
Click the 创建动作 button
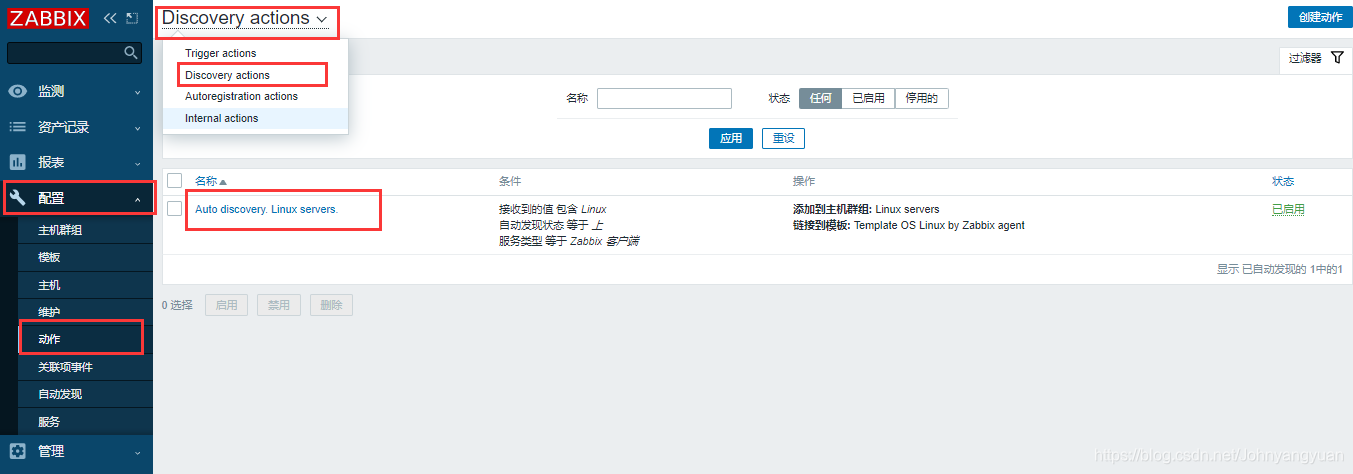pyautogui.click(x=1320, y=17)
